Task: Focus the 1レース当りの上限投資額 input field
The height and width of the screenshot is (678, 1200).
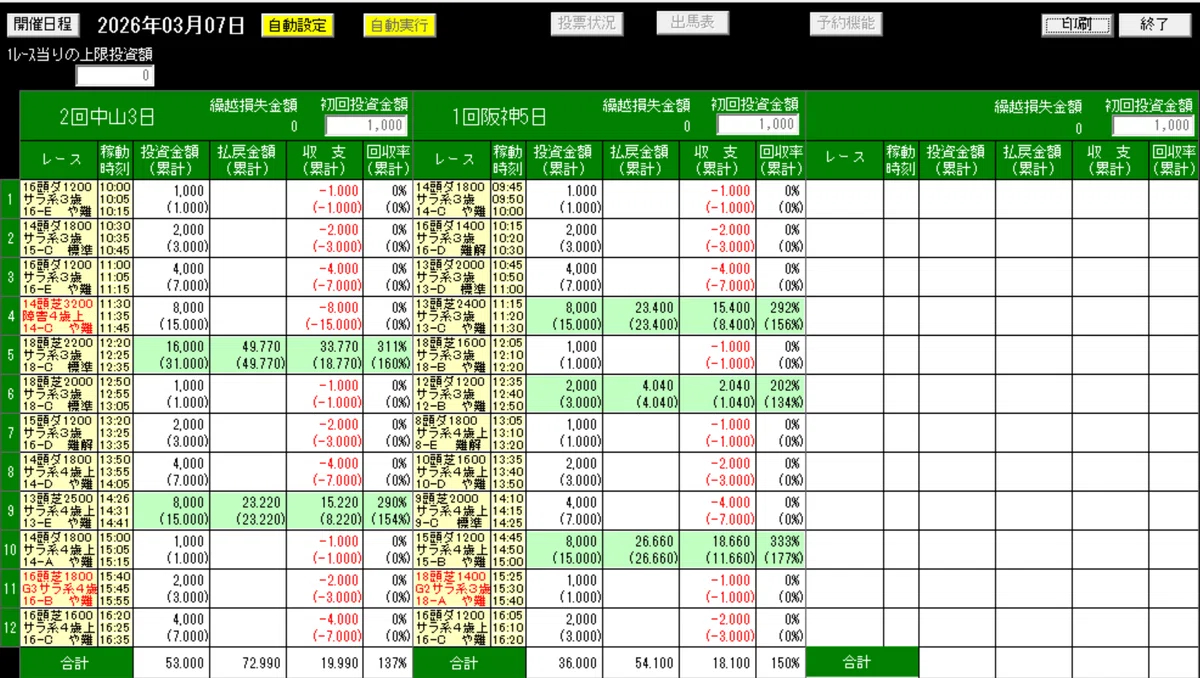Action: [x=115, y=75]
